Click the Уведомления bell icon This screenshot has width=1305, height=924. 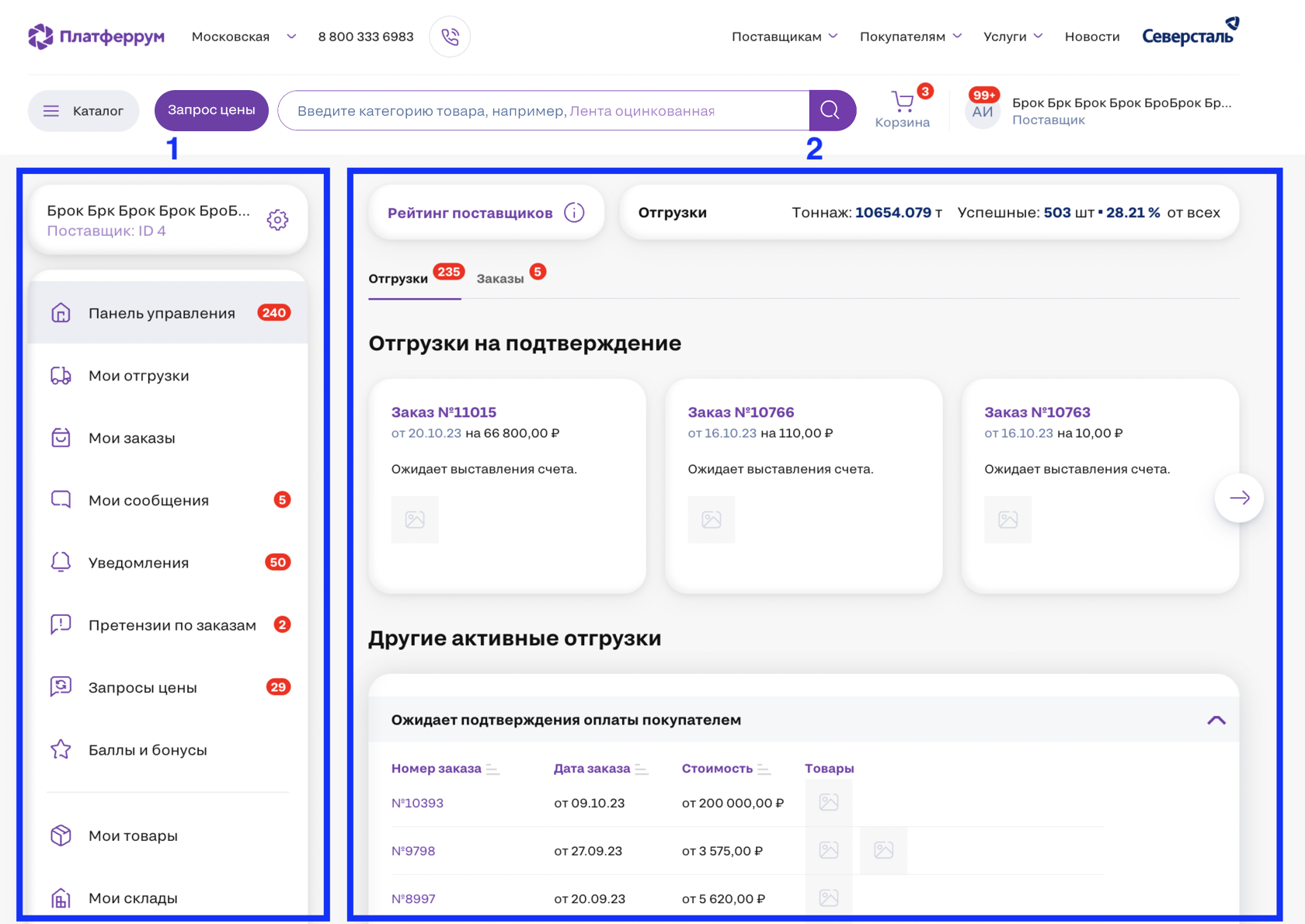pos(61,562)
